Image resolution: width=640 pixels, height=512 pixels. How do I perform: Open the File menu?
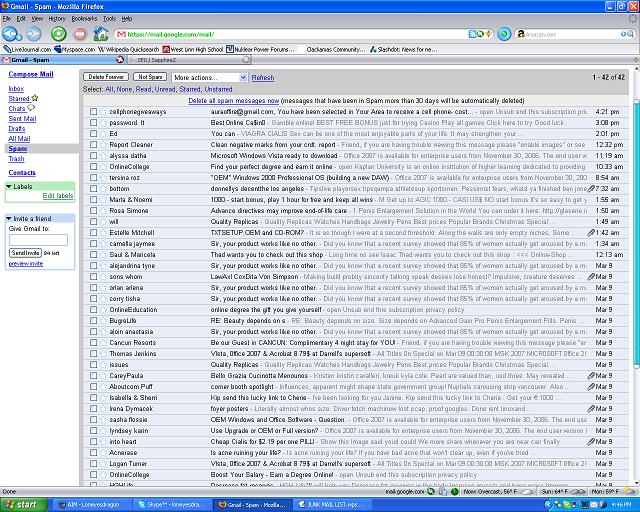pyautogui.click(x=7, y=19)
